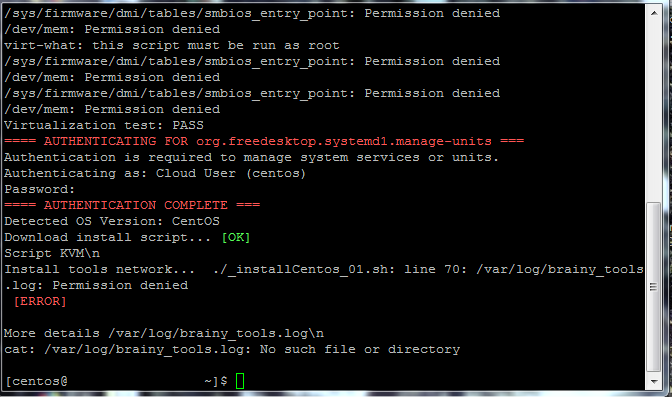Click the scrollbar down arrow
This screenshot has height=397, width=672.
[x=654, y=381]
